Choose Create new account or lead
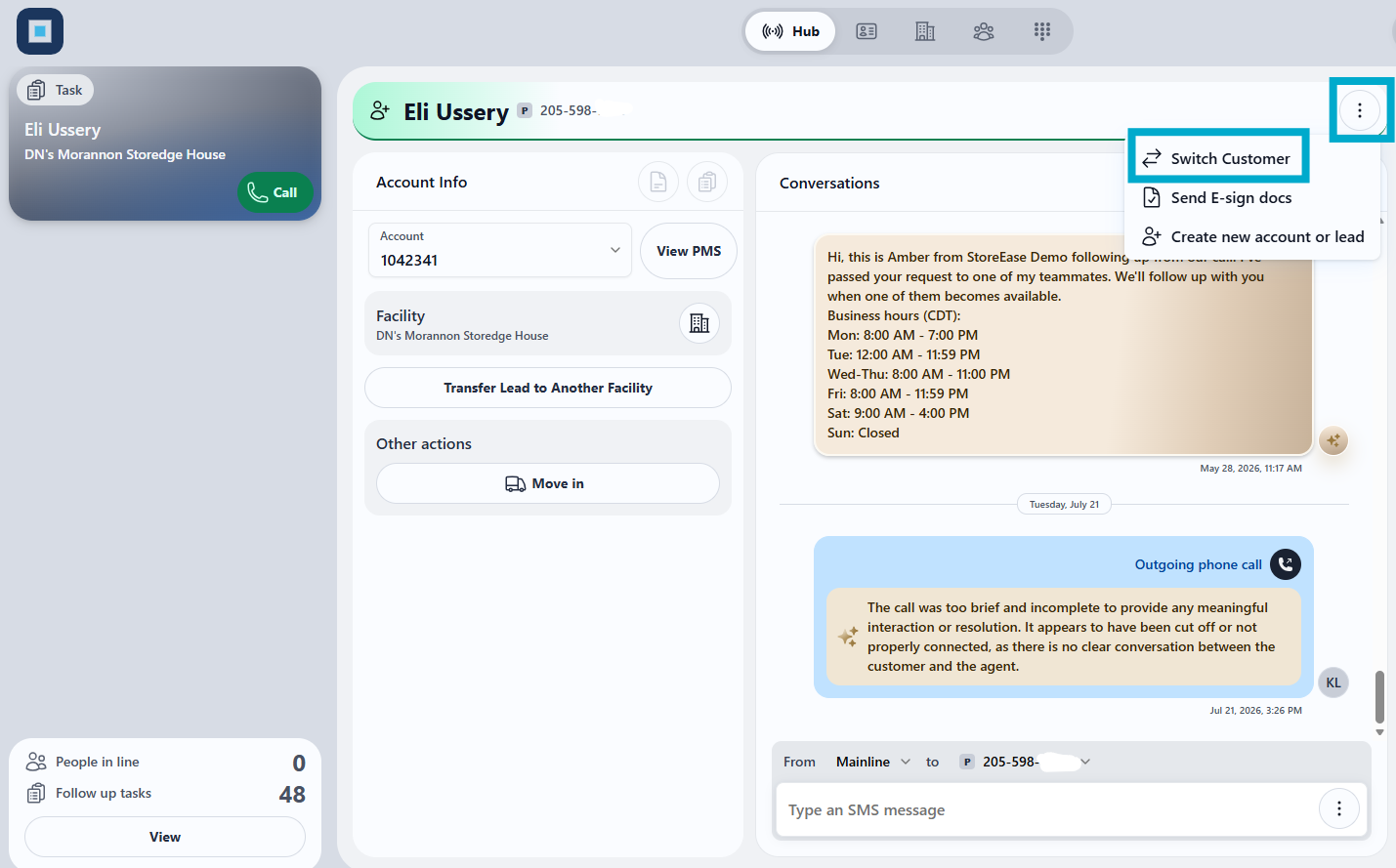The image size is (1396, 868). coord(1253,236)
